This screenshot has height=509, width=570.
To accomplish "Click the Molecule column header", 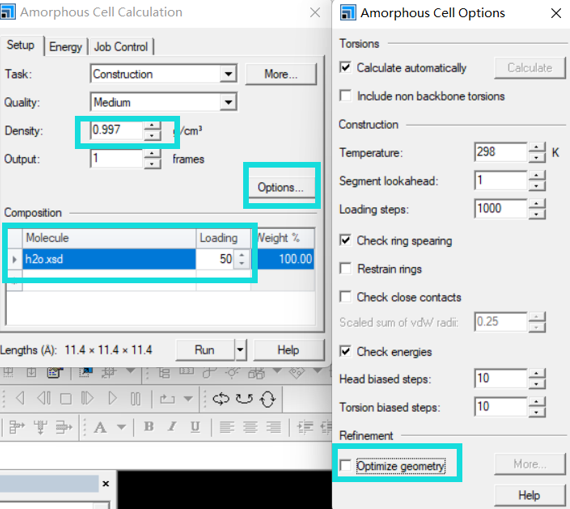I will [109, 238].
